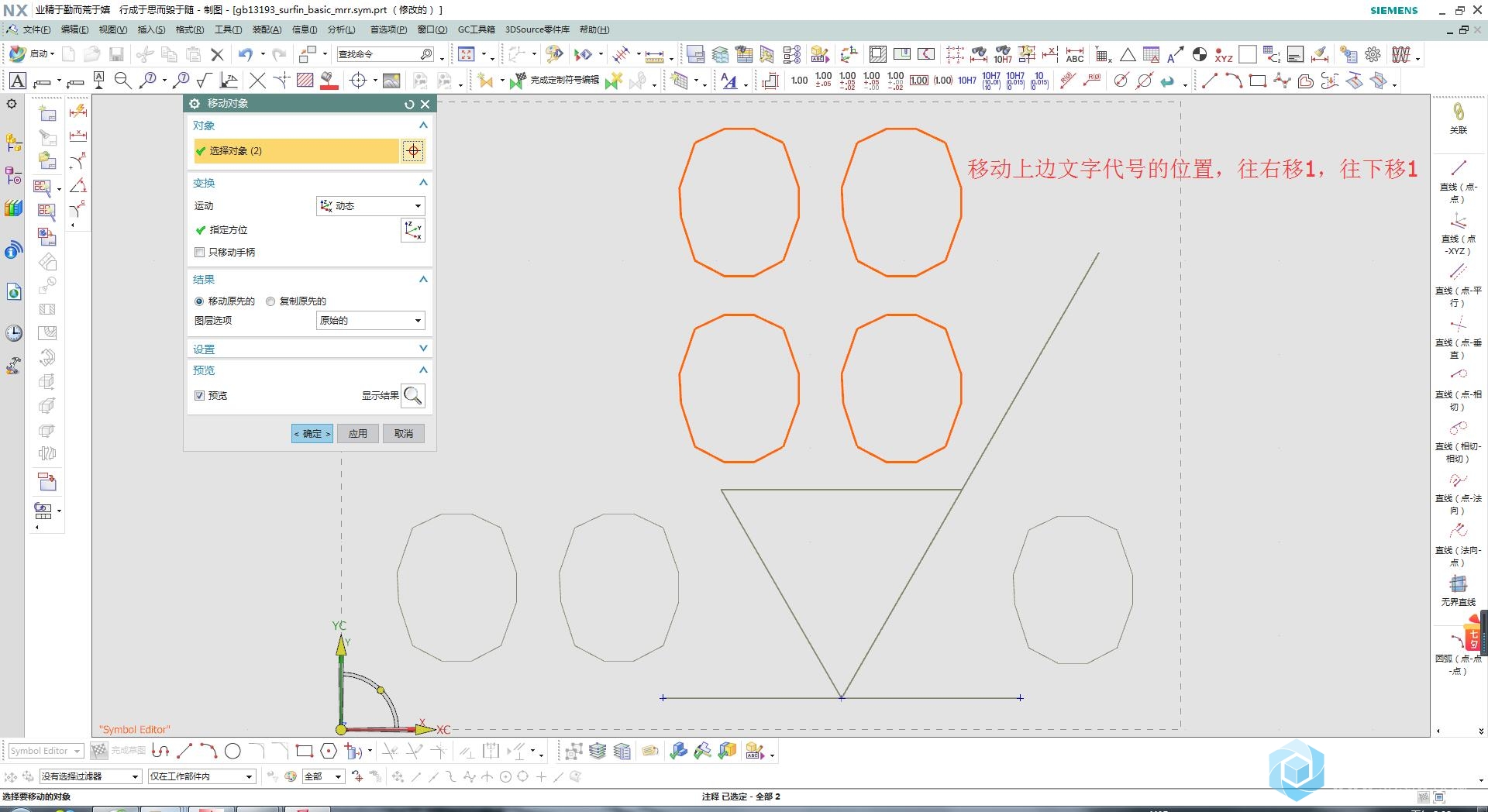Click the 确定 OK button

coord(312,434)
